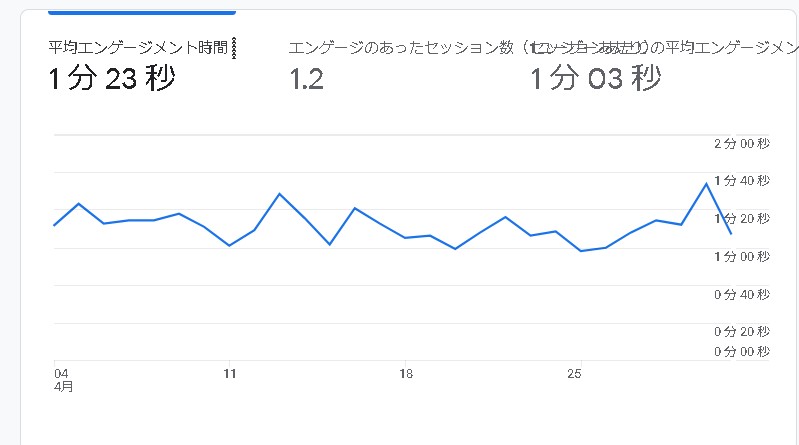Click the 04 date label on the x-axis
Image resolution: width=799 pixels, height=445 pixels.
[x=61, y=374]
